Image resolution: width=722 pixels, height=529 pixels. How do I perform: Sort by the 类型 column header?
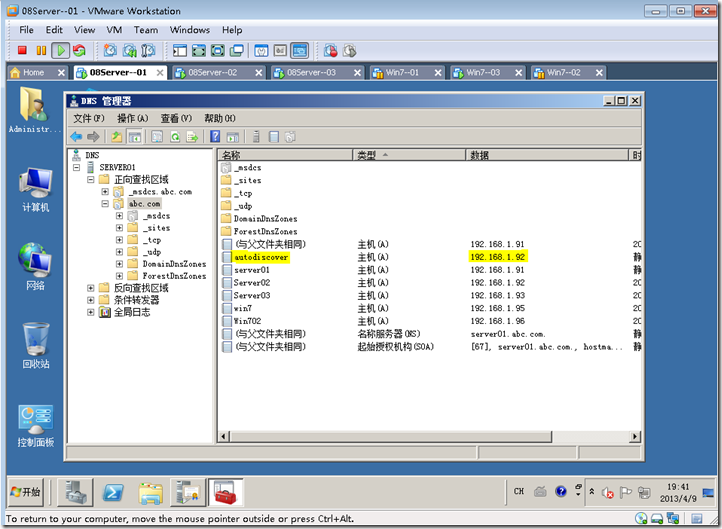point(409,155)
